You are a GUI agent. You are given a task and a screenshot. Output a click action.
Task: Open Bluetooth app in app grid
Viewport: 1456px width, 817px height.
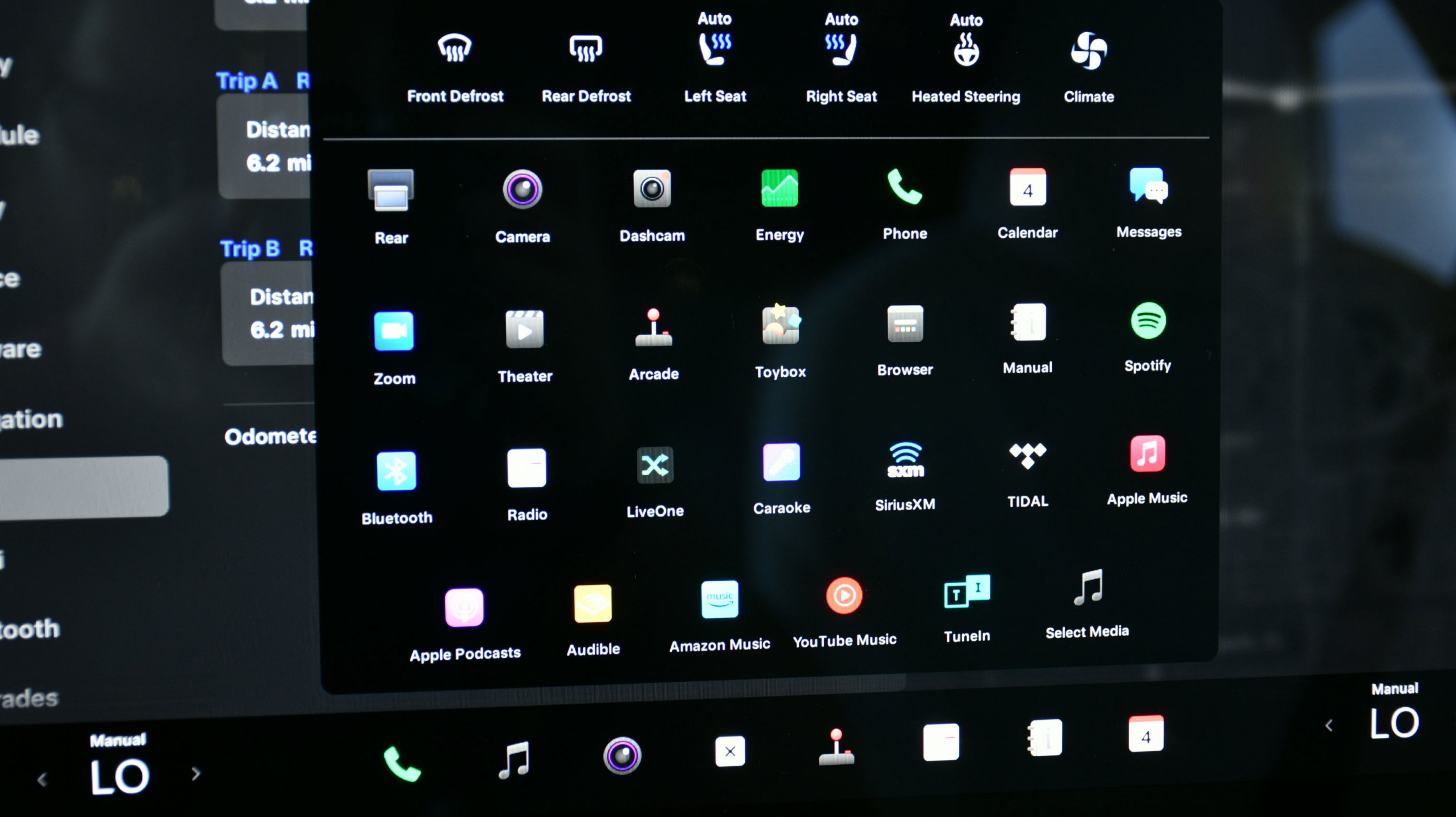397,488
